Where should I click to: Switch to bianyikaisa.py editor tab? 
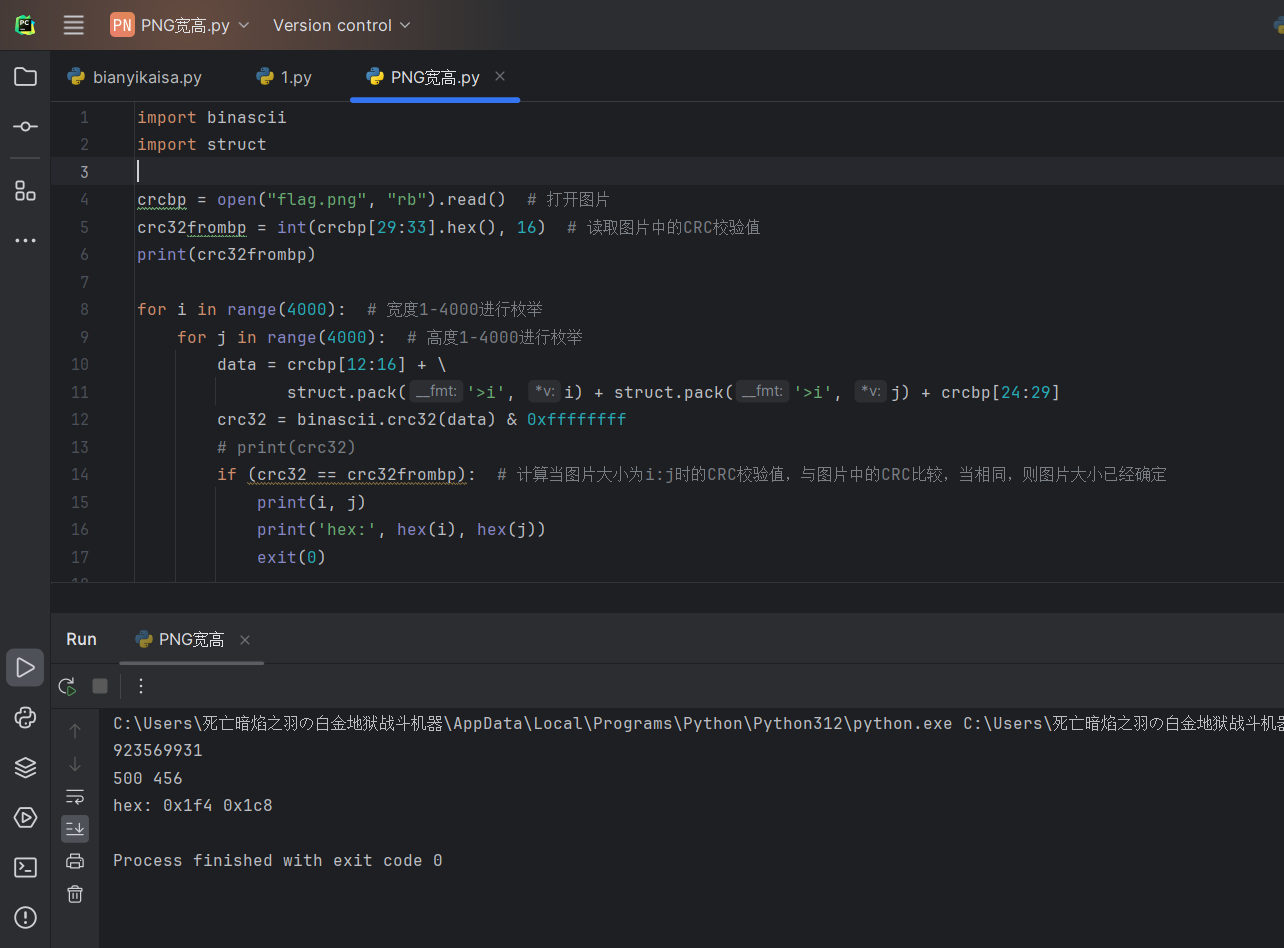point(135,77)
